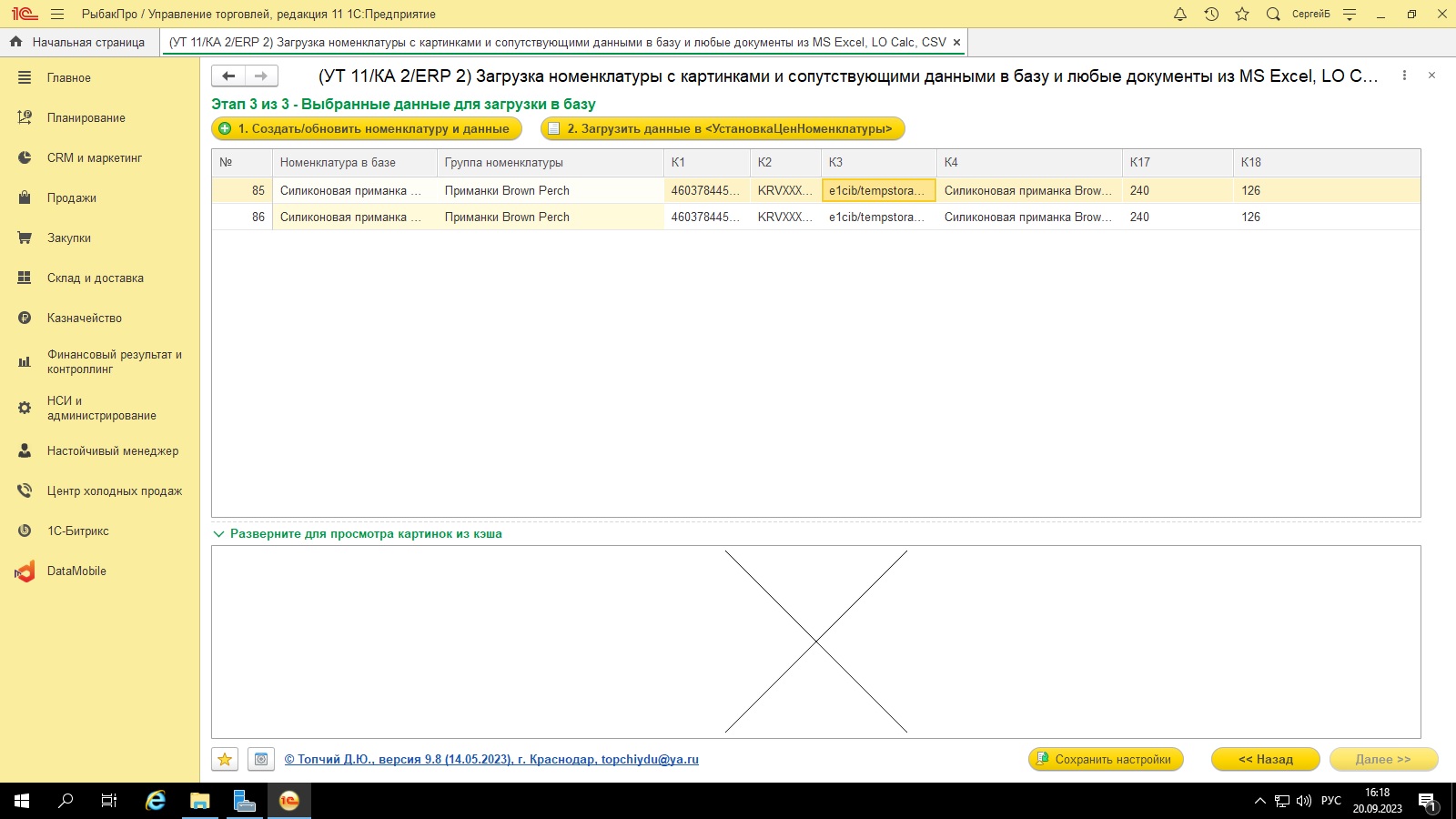The image size is (1456, 819).
Task: Select row number 86 cell
Action: click(242, 217)
